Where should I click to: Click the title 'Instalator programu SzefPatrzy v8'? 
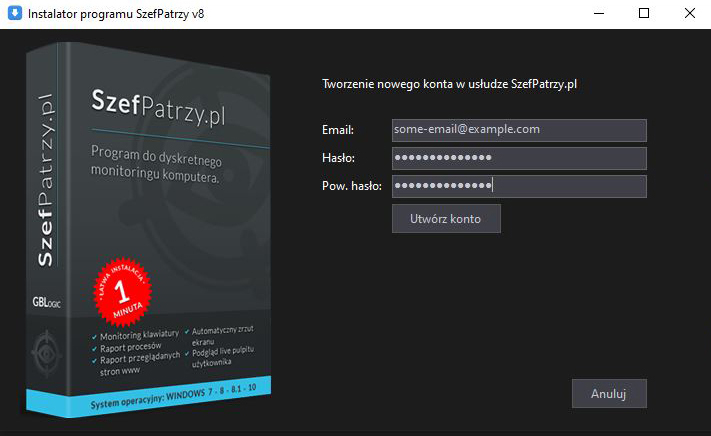point(116,14)
